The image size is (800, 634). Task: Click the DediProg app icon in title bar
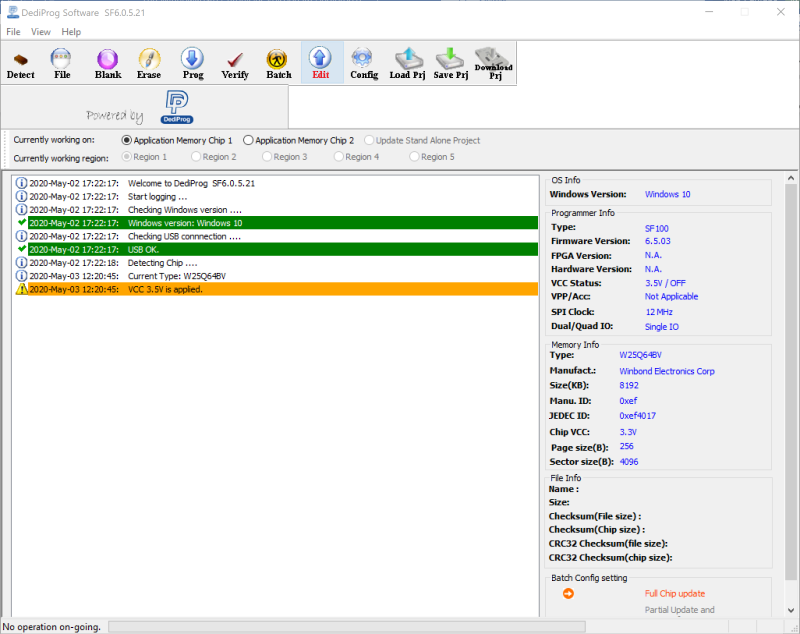point(13,12)
